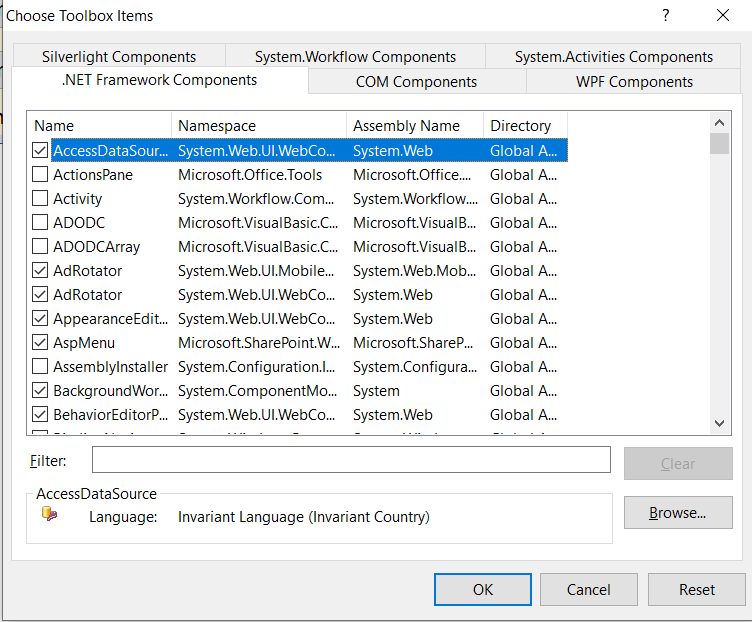This screenshot has height=622, width=752.
Task: Click the Microsoft.Office.Tools namespace cell
Action: 250,175
